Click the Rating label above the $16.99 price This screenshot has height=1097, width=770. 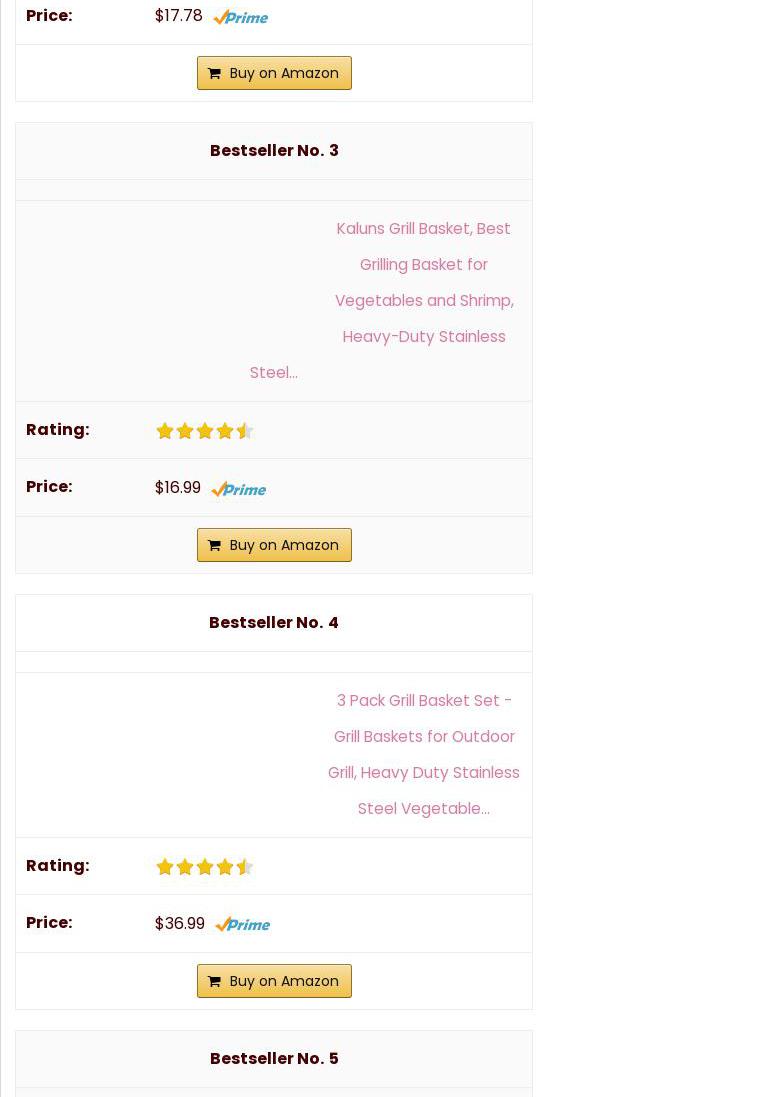[58, 429]
